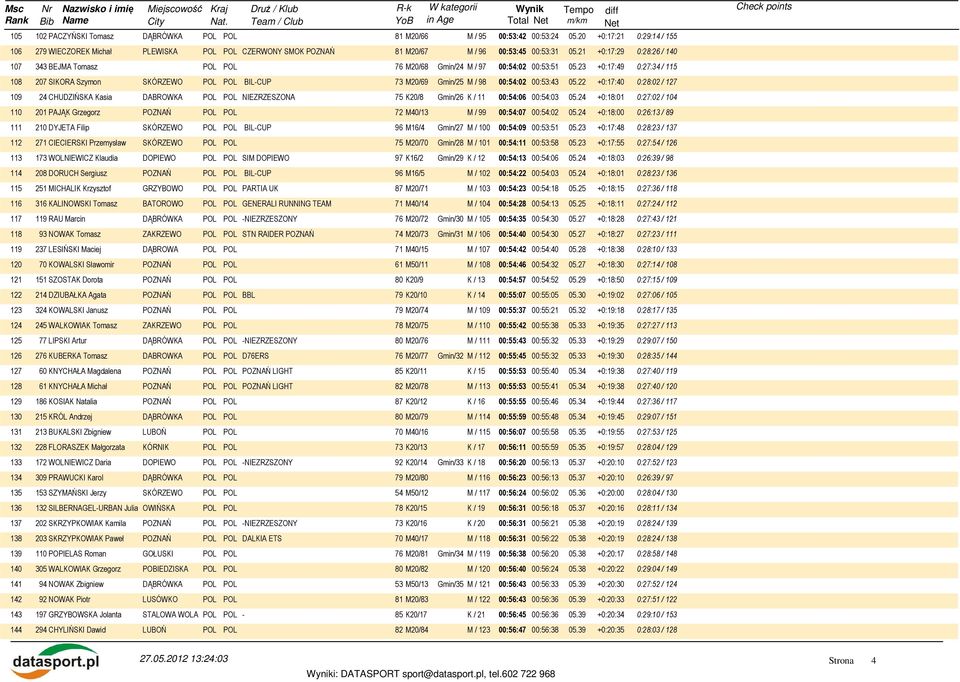Select the name KRÓL Andrzej

tap(70, 417)
